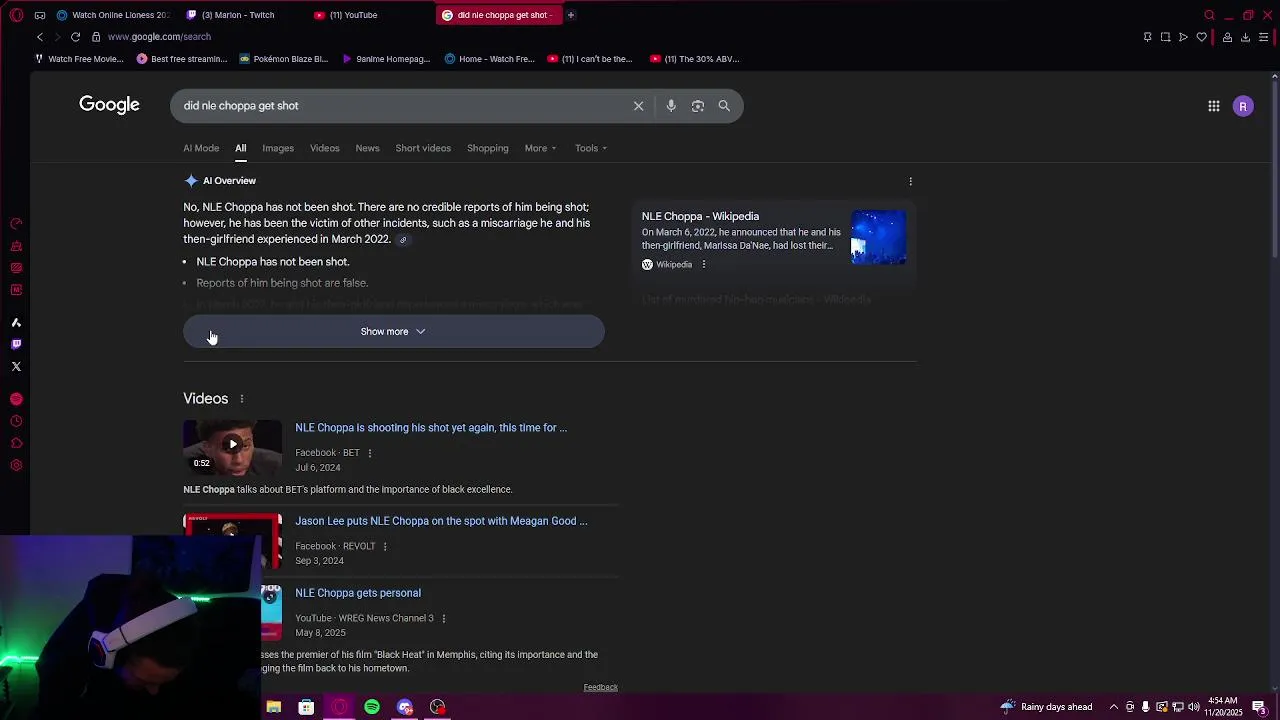The height and width of the screenshot is (720, 1280).
Task: Open Videos section three-dot menu
Action: tap(241, 399)
